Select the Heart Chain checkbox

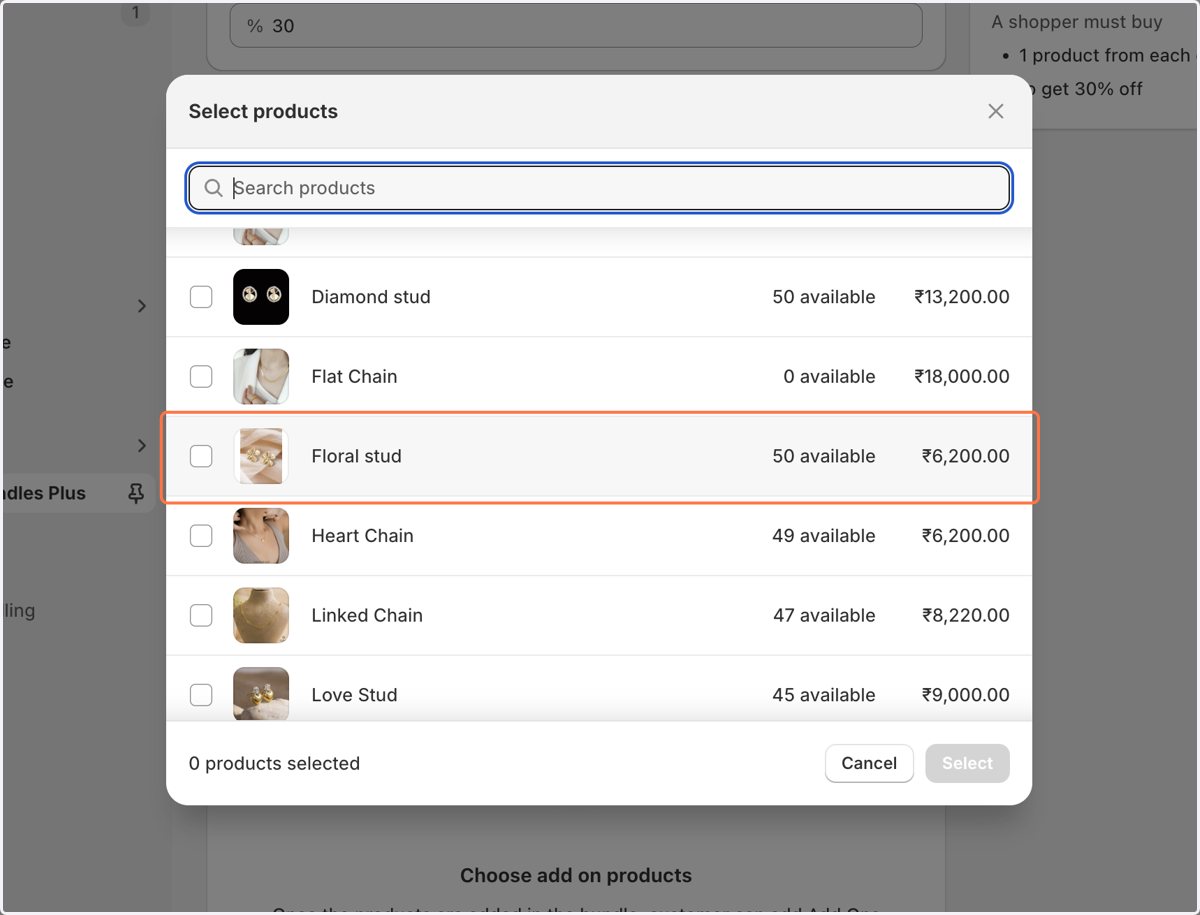coord(201,536)
